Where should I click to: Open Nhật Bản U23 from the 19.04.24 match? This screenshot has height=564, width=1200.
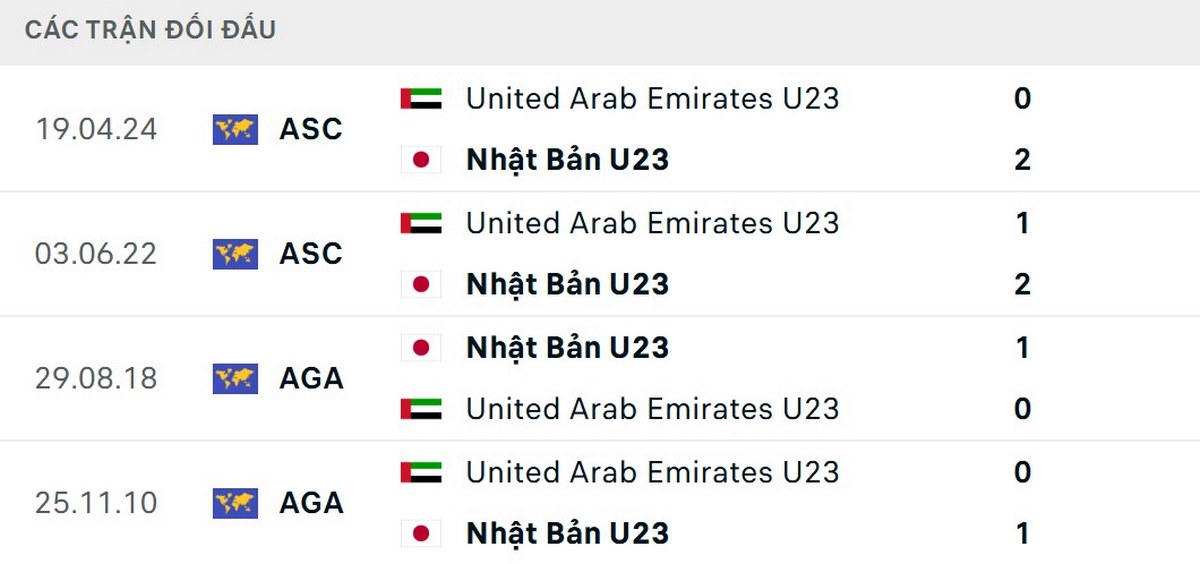(567, 160)
